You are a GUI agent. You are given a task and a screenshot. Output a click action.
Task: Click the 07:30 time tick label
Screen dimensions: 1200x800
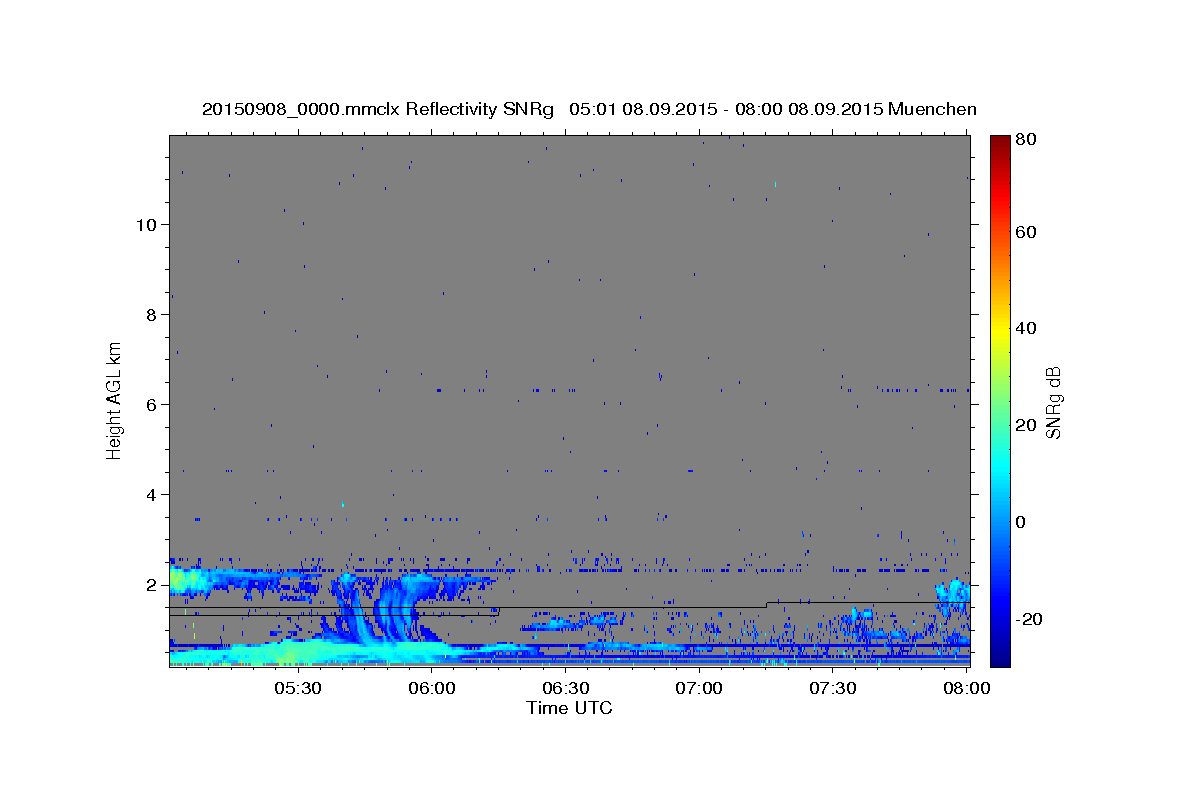click(832, 688)
